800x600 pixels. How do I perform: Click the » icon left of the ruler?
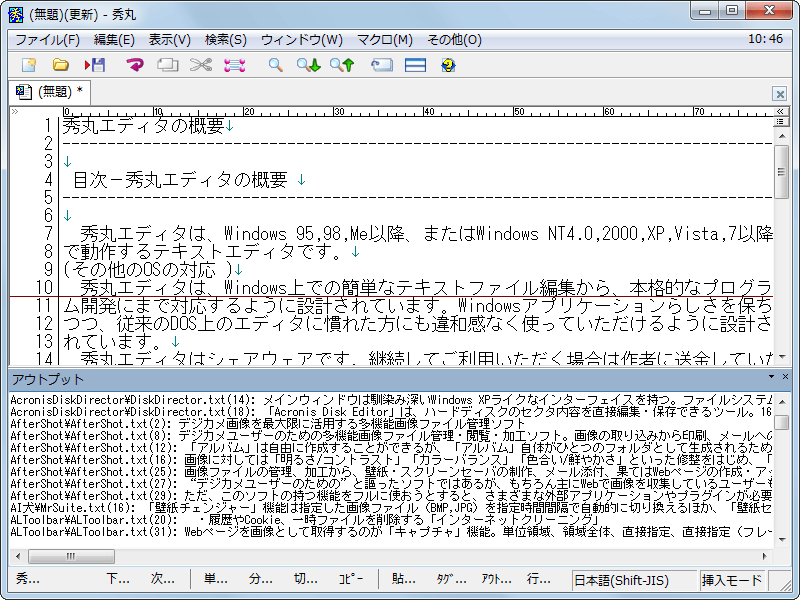click(x=15, y=111)
